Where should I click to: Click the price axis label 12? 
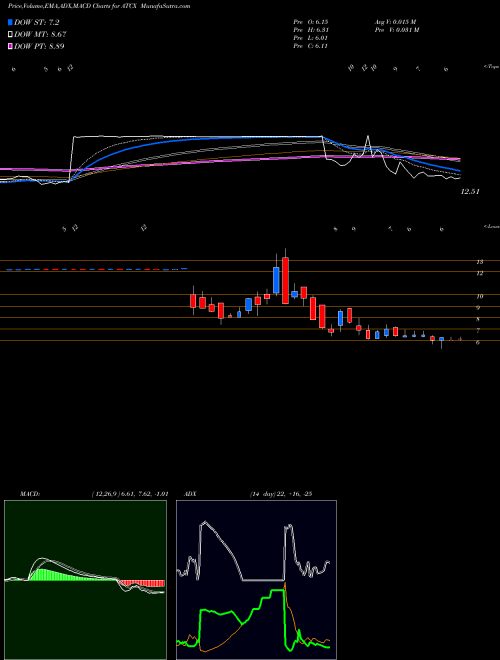click(479, 273)
